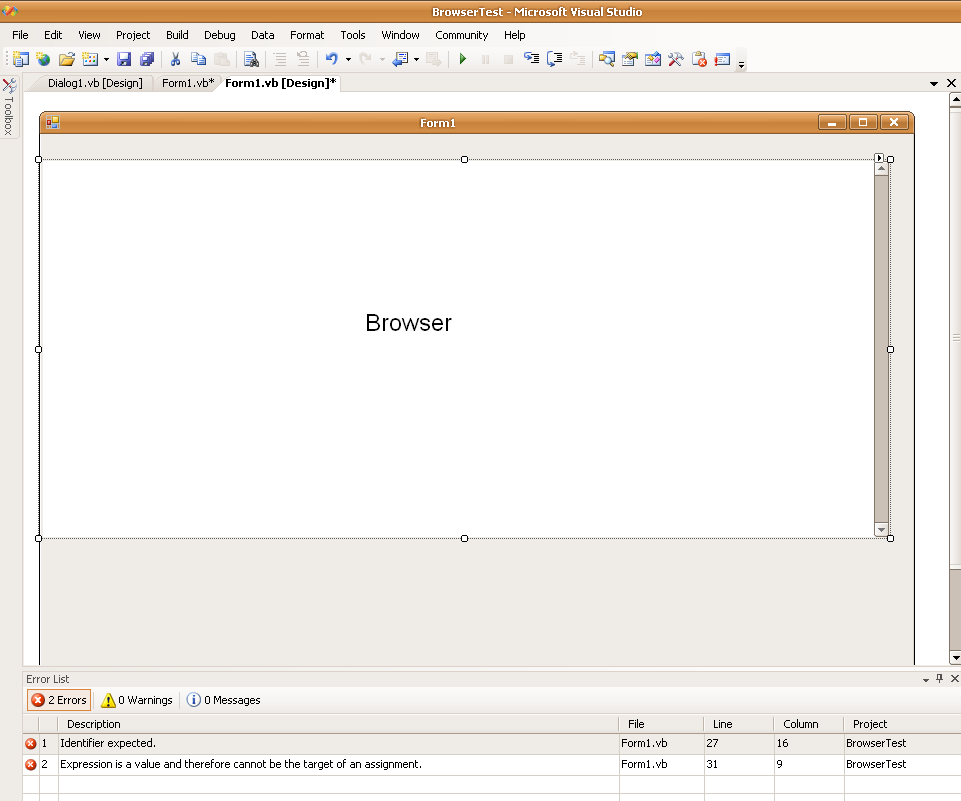
Task: Save the current file with floppy icon
Action: 124,59
